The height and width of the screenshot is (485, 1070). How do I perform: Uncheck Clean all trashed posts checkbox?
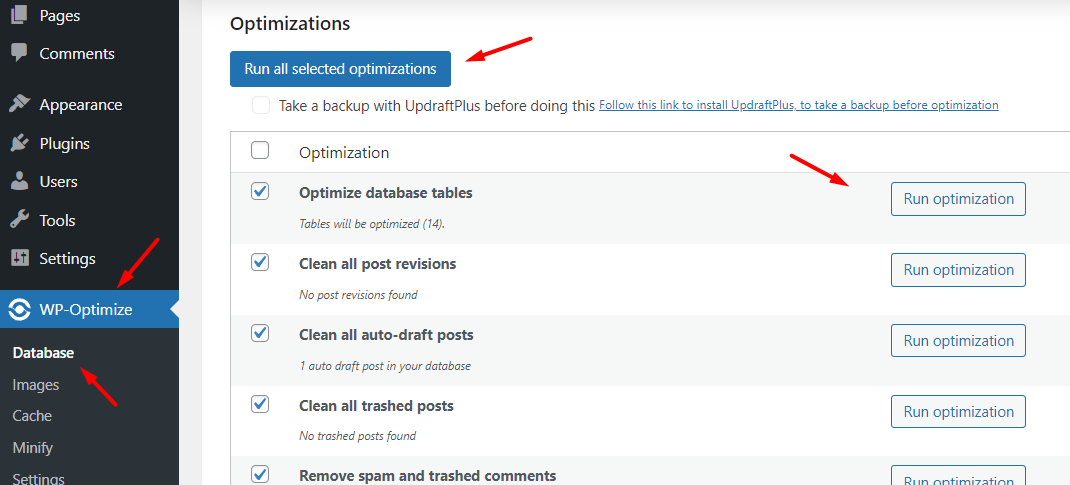260,404
